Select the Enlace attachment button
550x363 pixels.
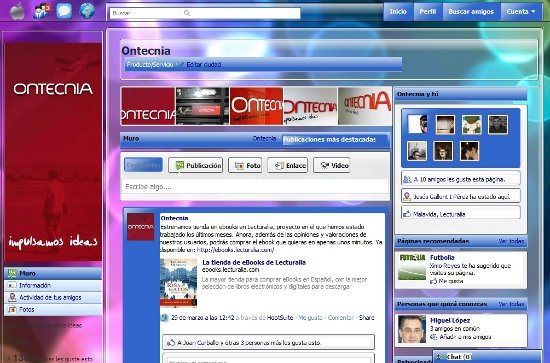pos(288,166)
